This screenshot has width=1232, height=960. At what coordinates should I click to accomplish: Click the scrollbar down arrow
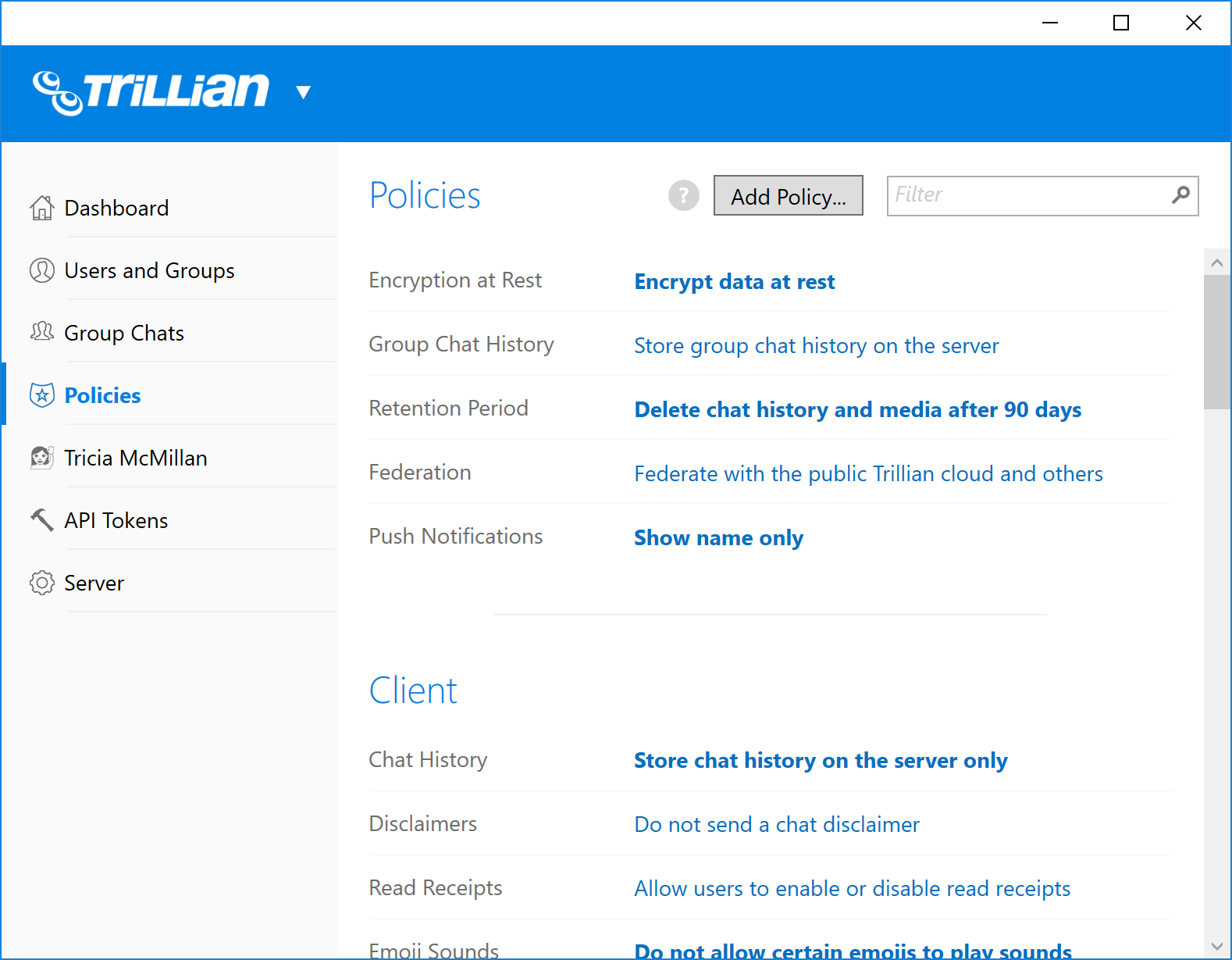(1216, 946)
